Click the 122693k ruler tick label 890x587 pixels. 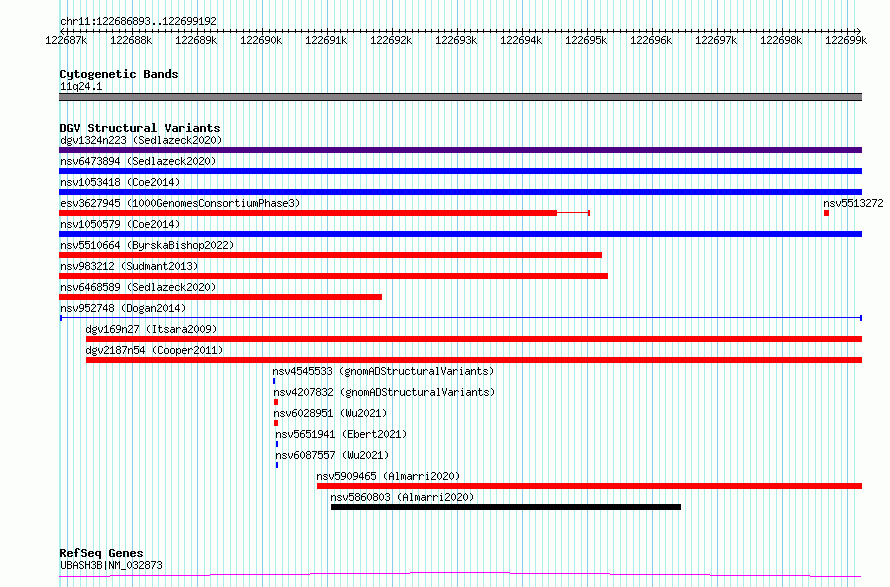[x=456, y=40]
